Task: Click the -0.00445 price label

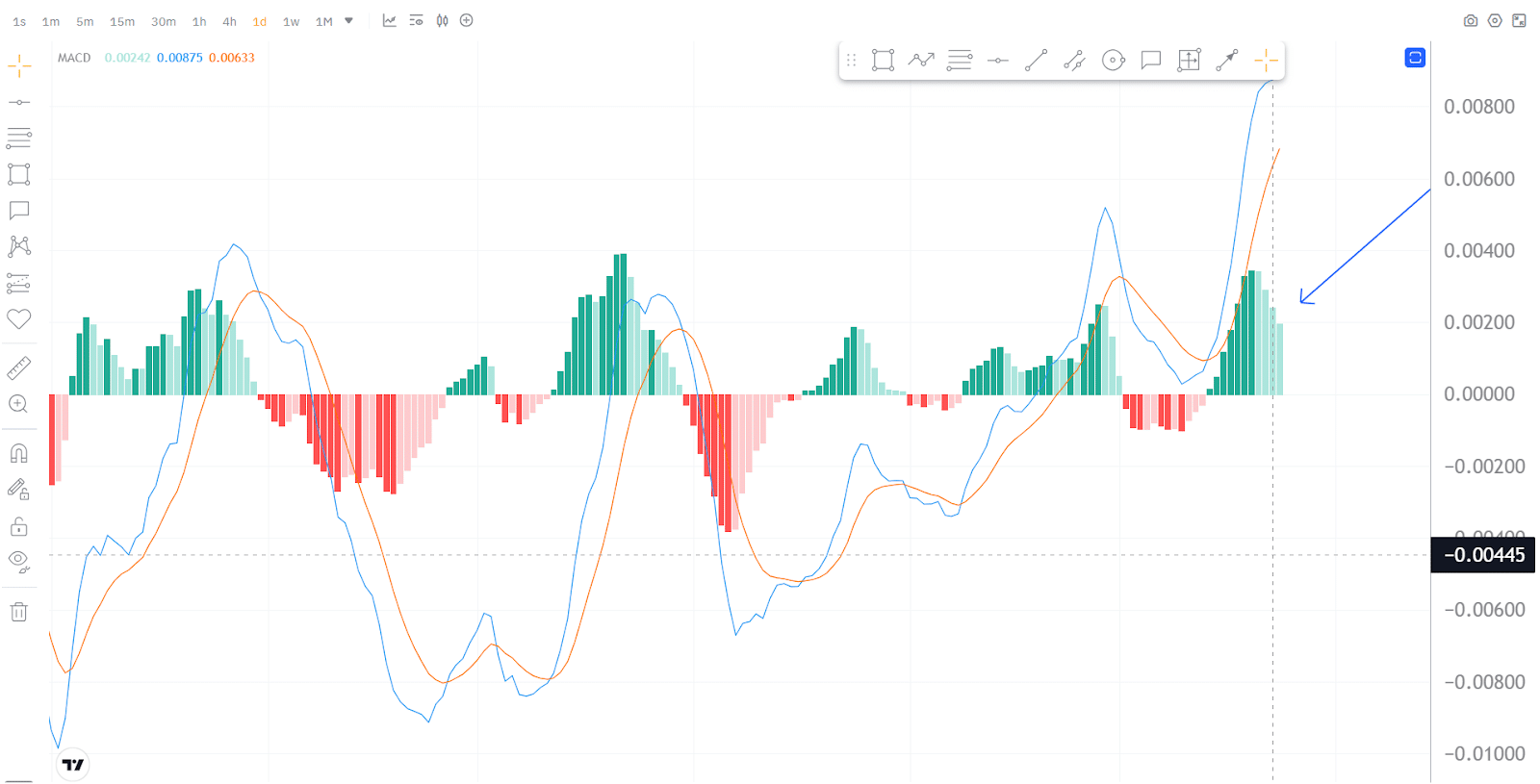Action: (1483, 555)
